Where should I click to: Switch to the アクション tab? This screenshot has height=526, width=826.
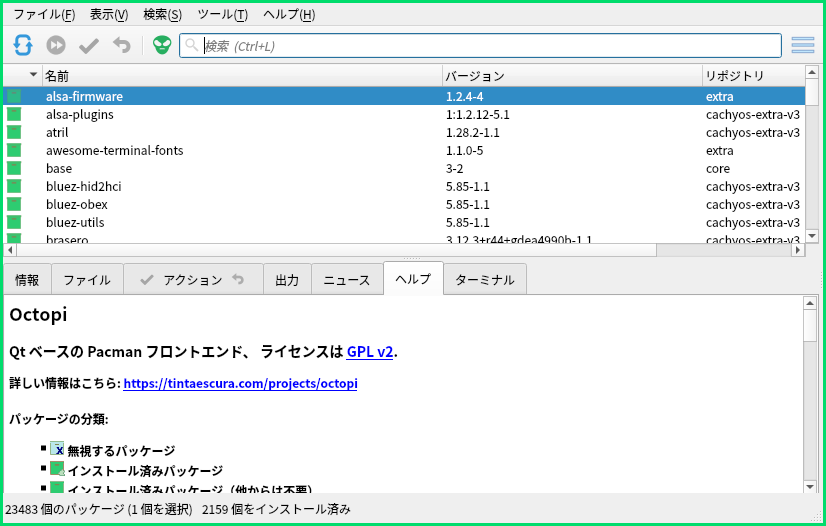[x=193, y=280]
